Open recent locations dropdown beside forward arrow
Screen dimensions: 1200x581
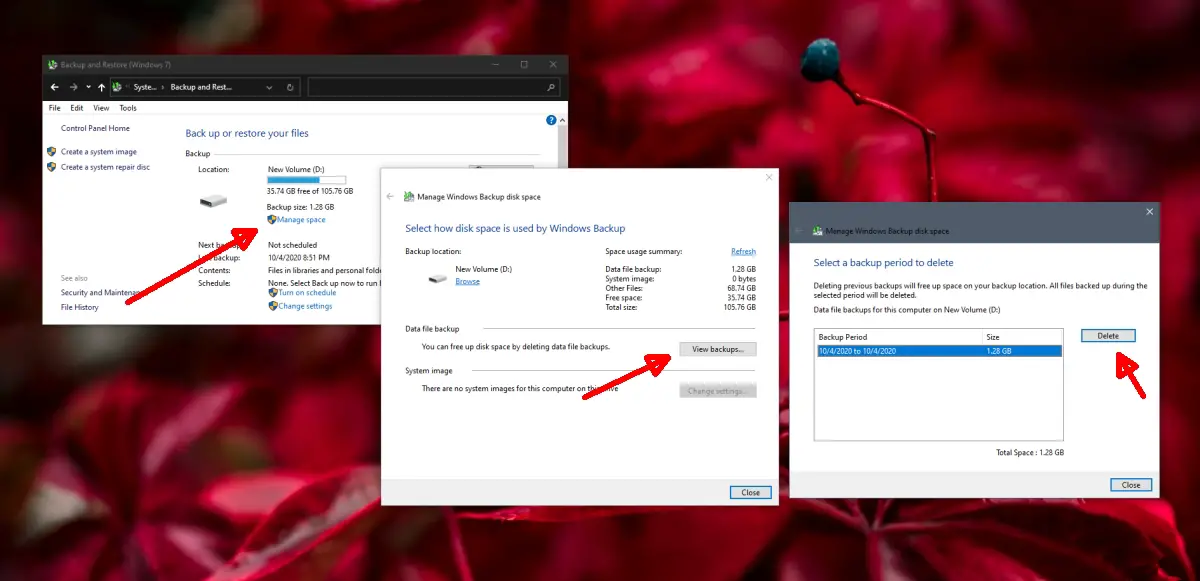87,88
